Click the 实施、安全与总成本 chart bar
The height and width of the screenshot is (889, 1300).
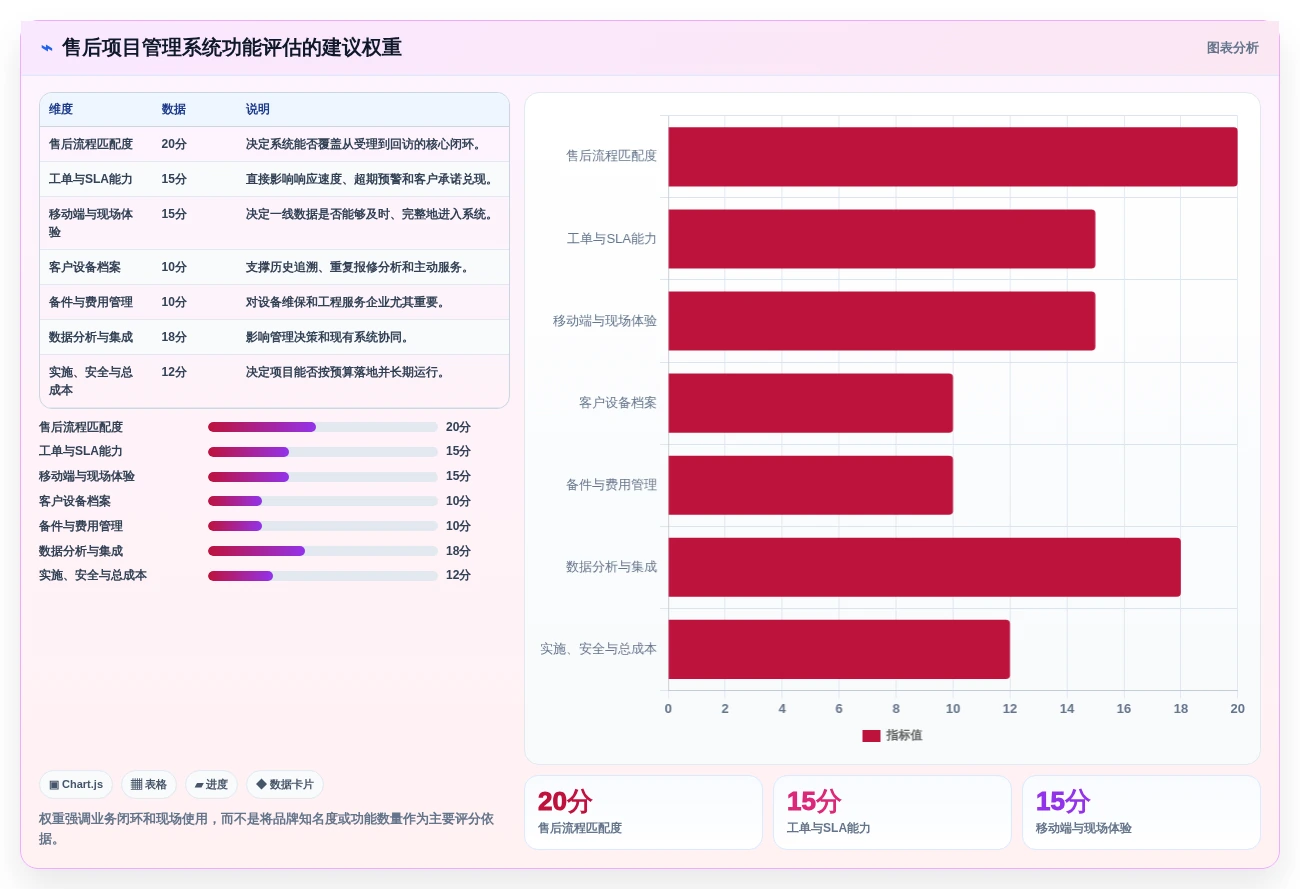839,649
